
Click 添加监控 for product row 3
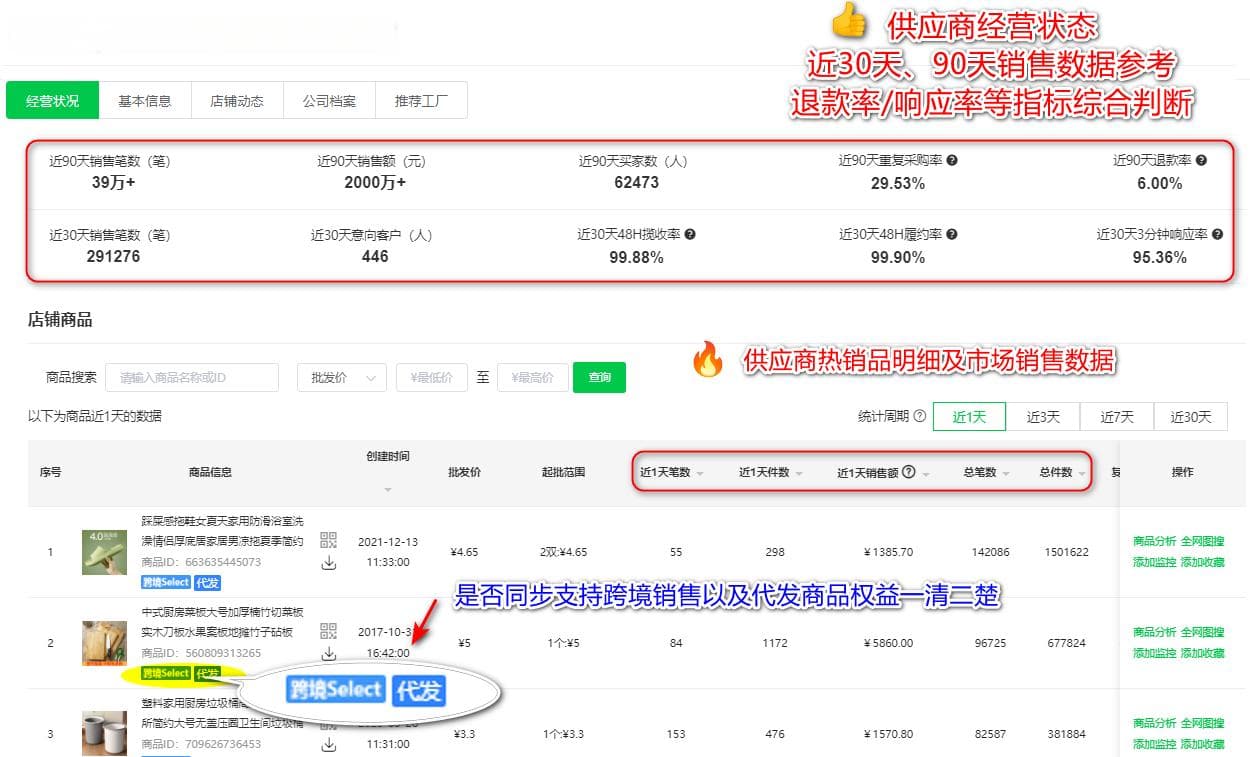pos(1155,744)
